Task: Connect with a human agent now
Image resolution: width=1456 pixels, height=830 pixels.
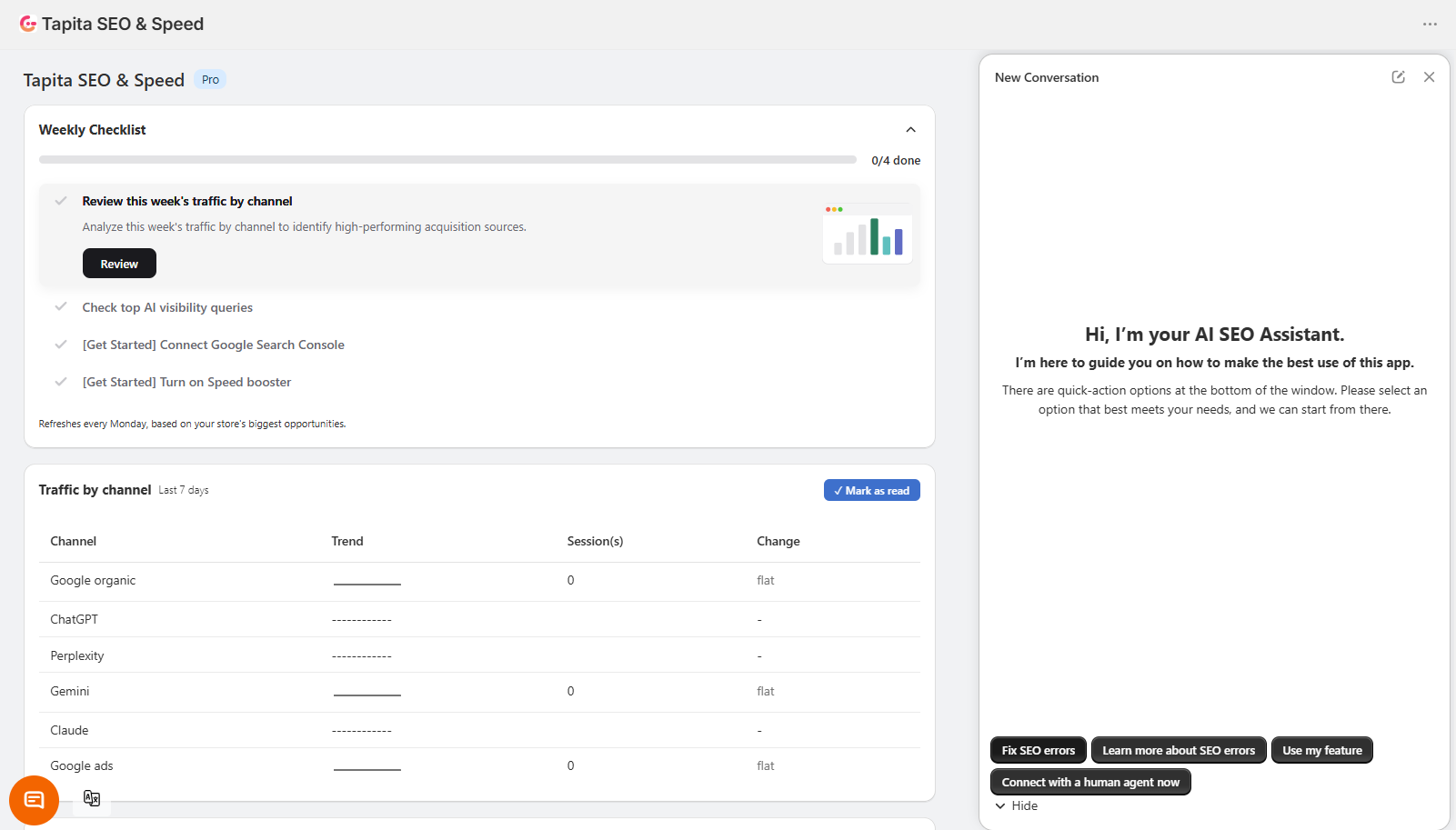Action: [1090, 782]
